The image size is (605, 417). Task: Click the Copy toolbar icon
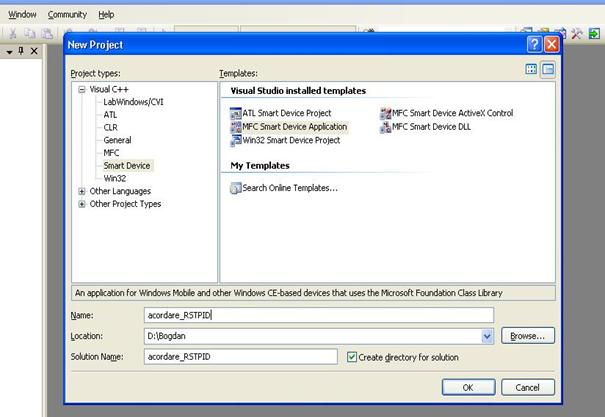[30, 34]
